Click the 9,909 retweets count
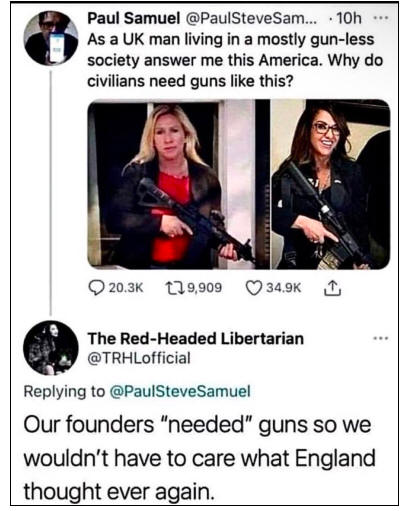 click(x=205, y=288)
